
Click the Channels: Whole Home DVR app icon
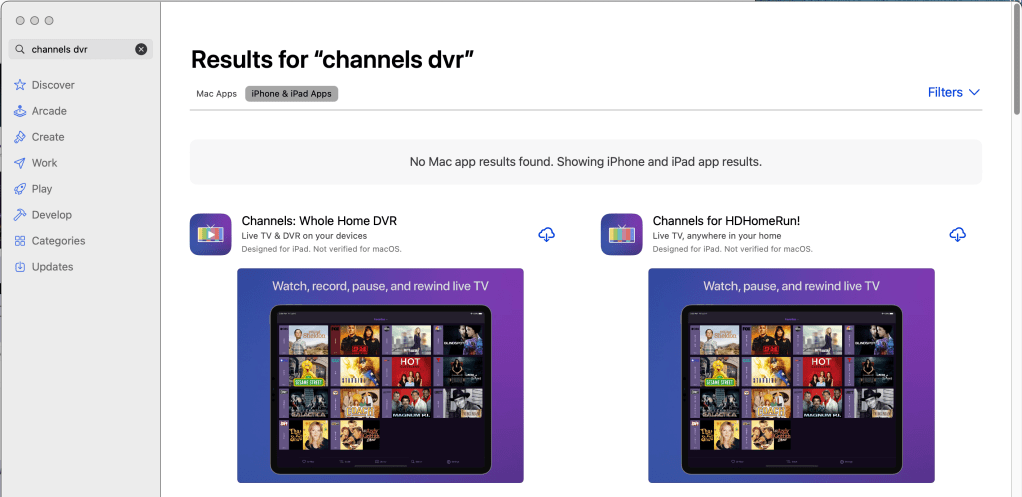[x=211, y=235]
